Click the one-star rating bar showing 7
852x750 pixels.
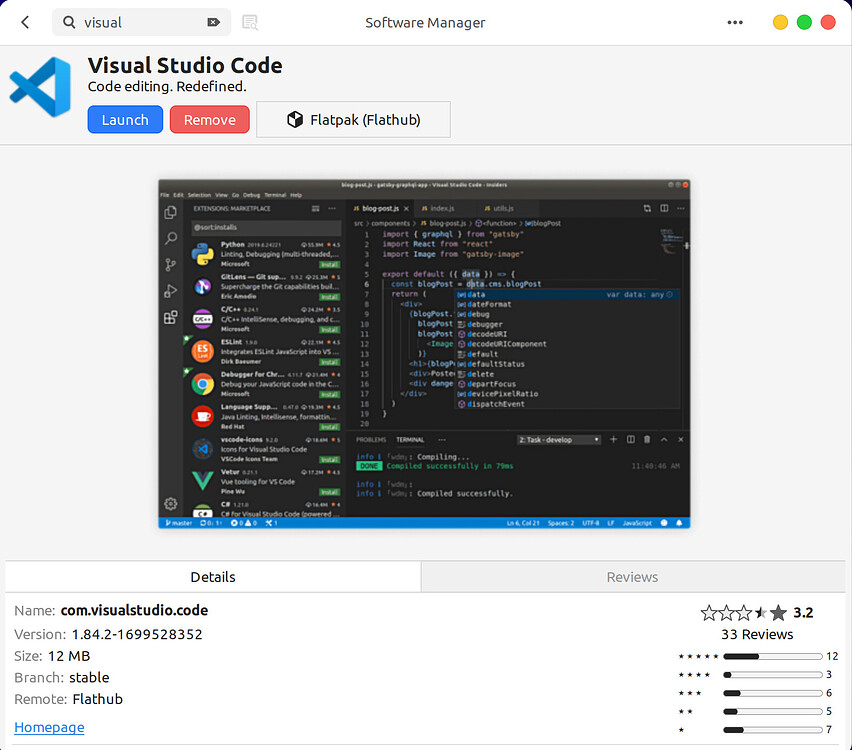click(773, 730)
